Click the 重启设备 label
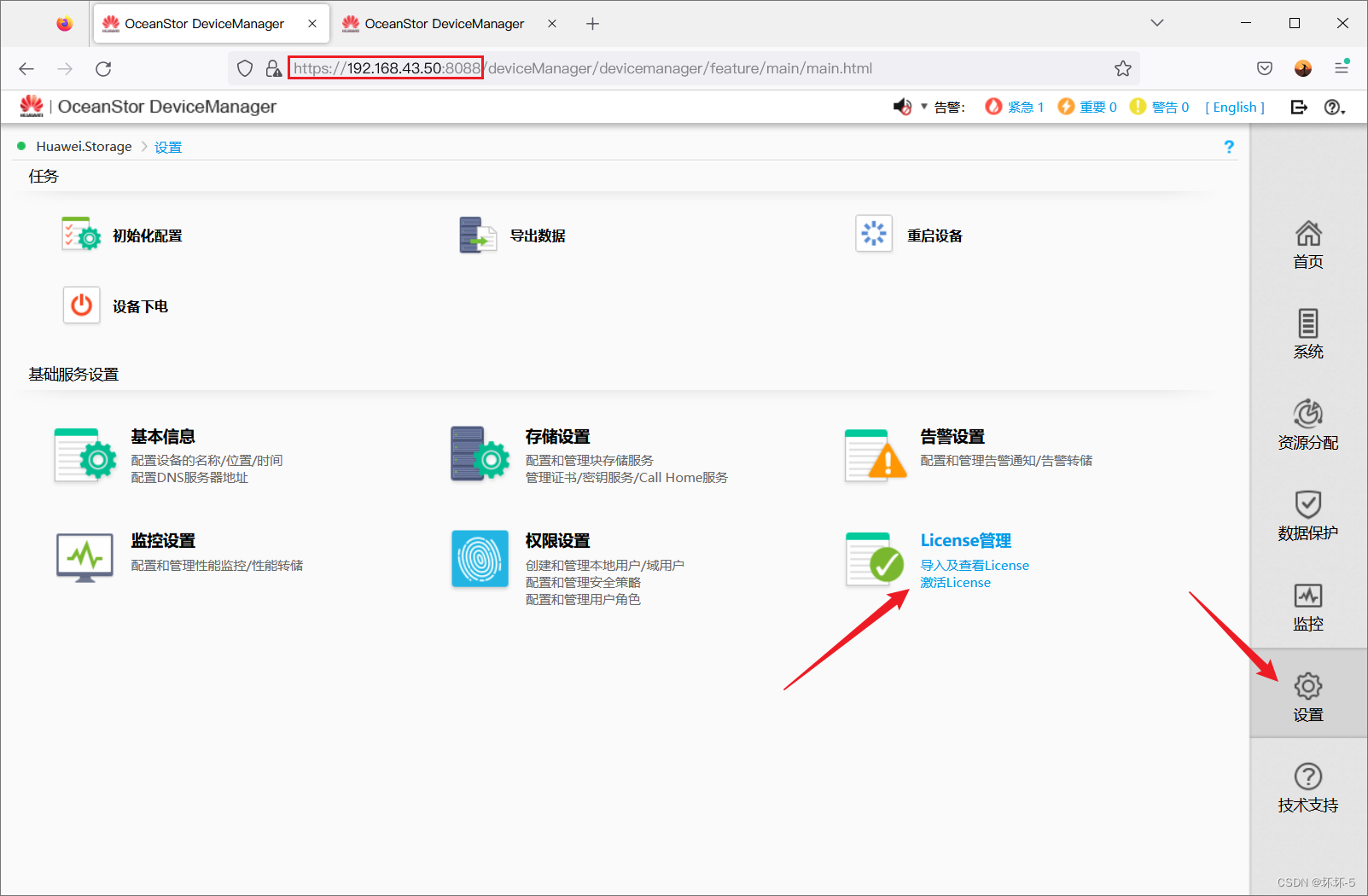This screenshot has height=896, width=1368. (x=934, y=236)
